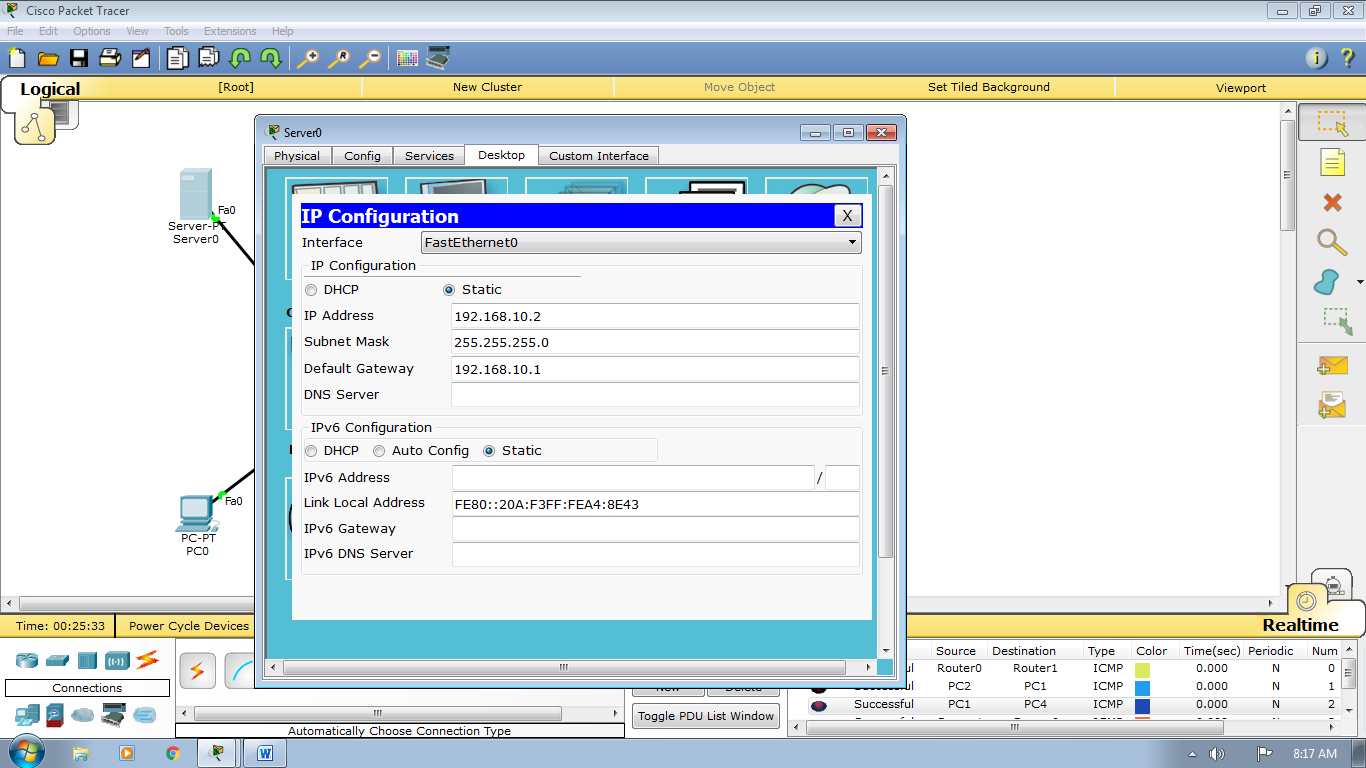
Task: Pick the automatic connection lightning icon
Action: (197, 671)
